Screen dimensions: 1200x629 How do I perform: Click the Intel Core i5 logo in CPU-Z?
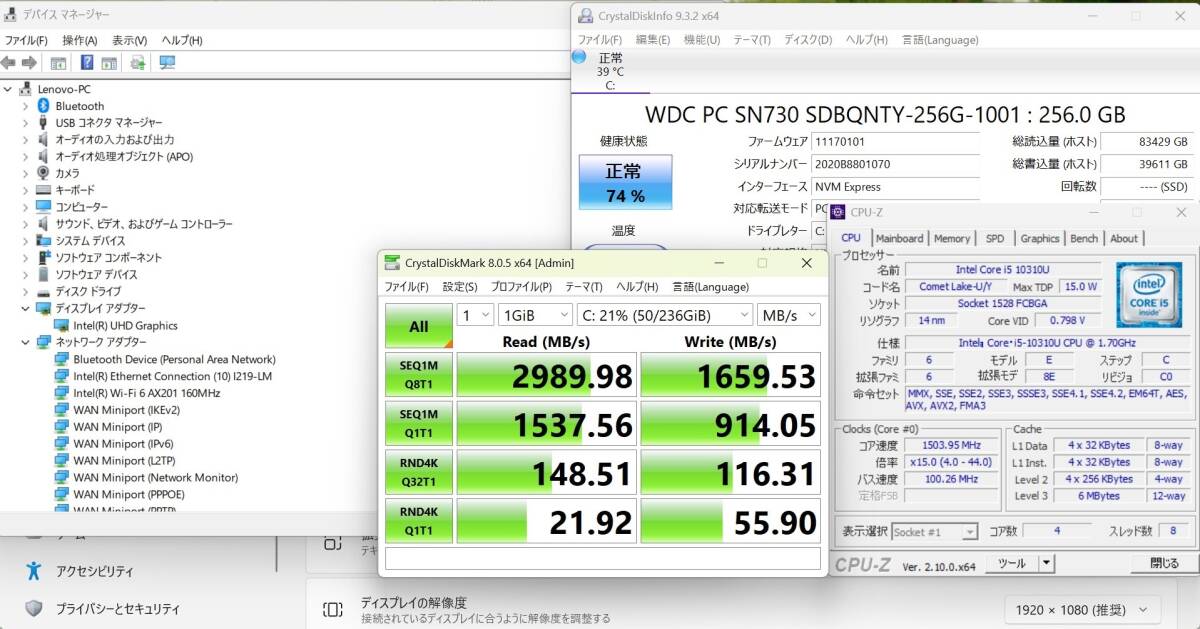coord(1148,294)
